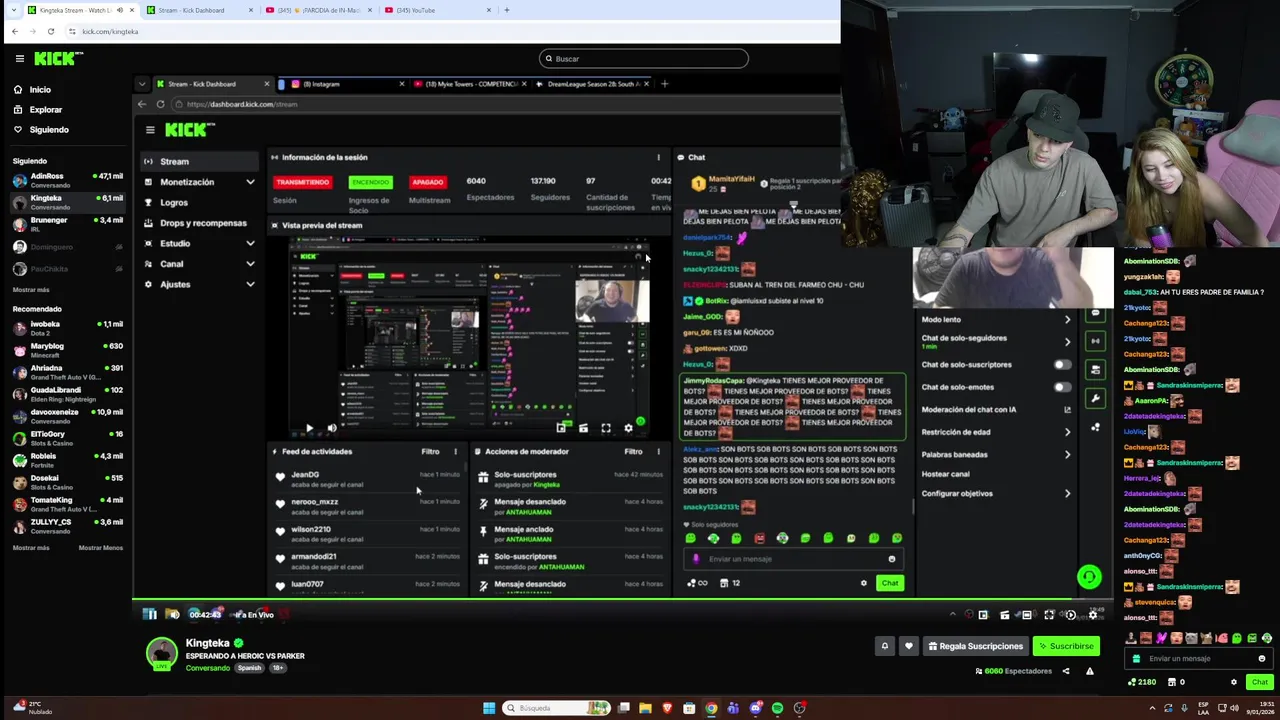Play the dashboard stream preview
The image size is (1280, 720).
(309, 428)
